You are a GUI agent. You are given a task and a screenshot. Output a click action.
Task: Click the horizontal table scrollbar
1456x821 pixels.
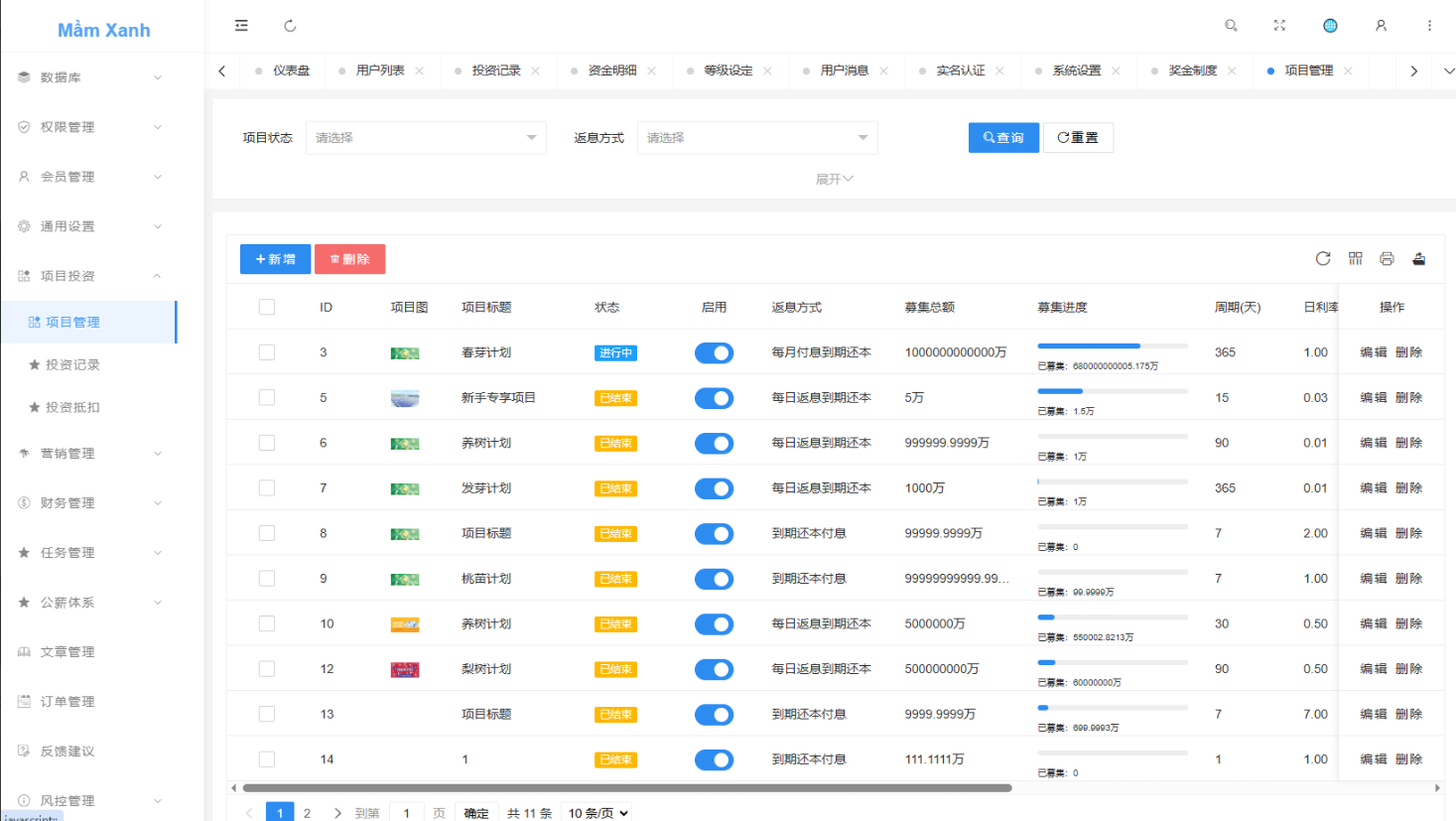click(x=627, y=788)
